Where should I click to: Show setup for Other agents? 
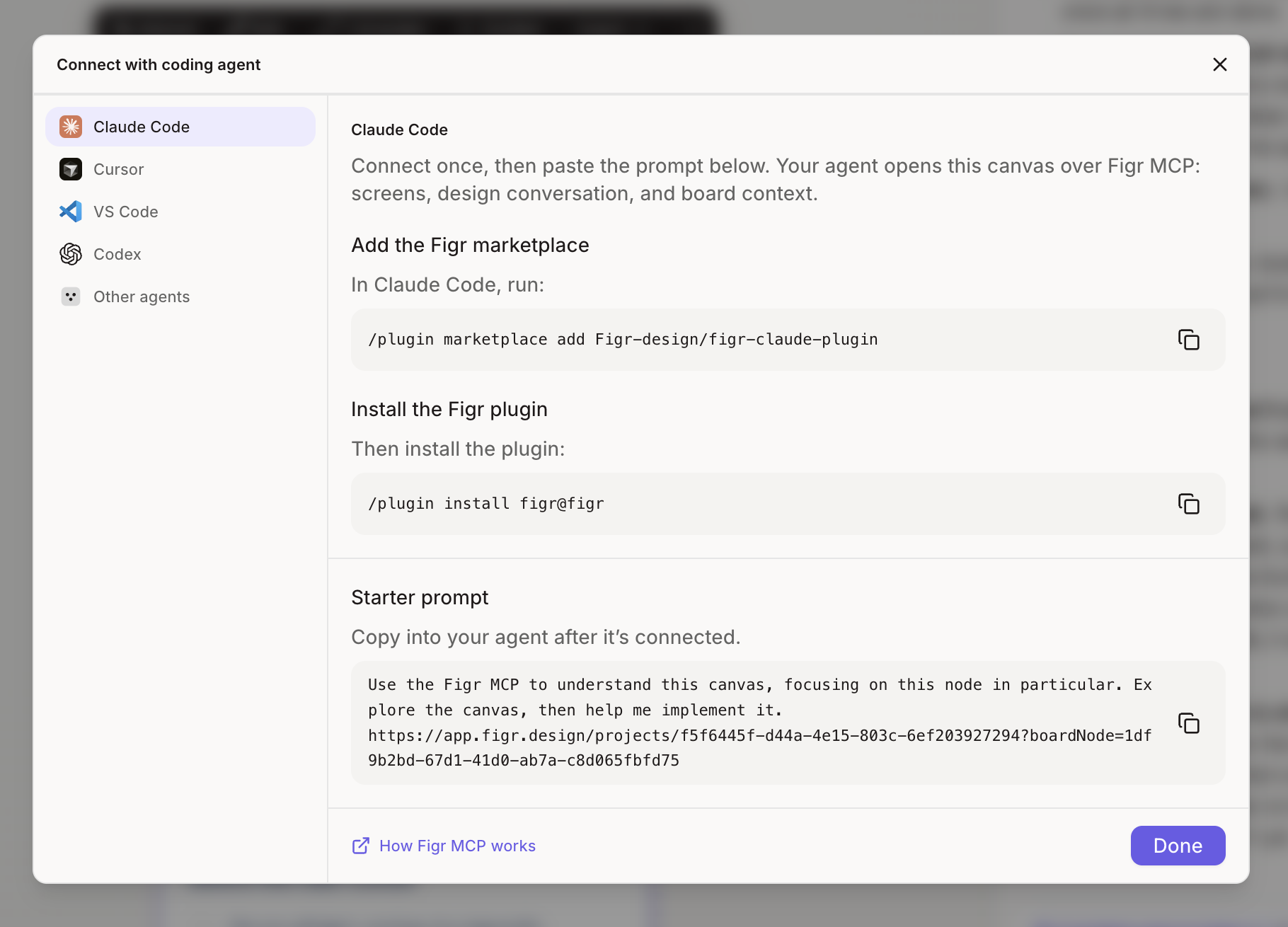180,296
